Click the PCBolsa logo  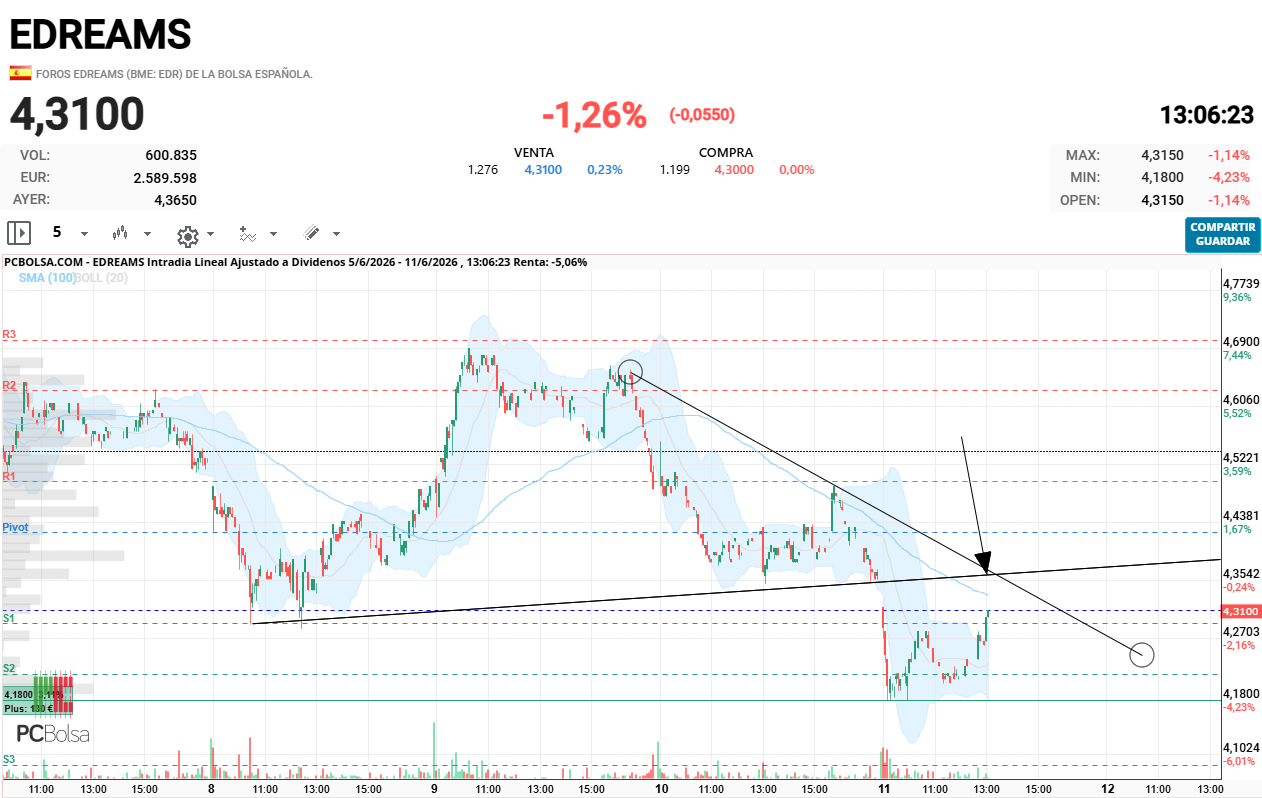pyautogui.click(x=53, y=734)
